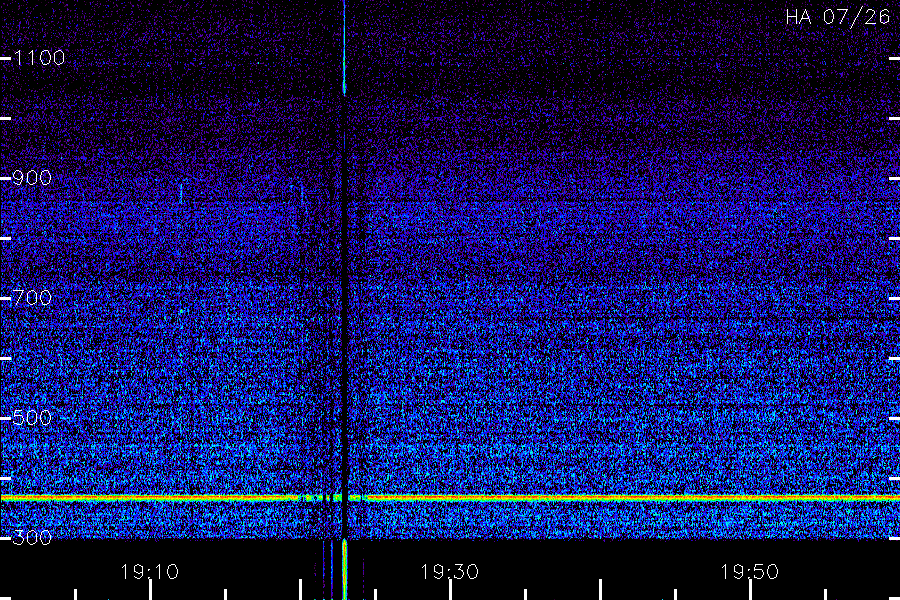The width and height of the screenshot is (900, 600).
Task: Click the 700 frequency axis label
Action: [x=32, y=298]
